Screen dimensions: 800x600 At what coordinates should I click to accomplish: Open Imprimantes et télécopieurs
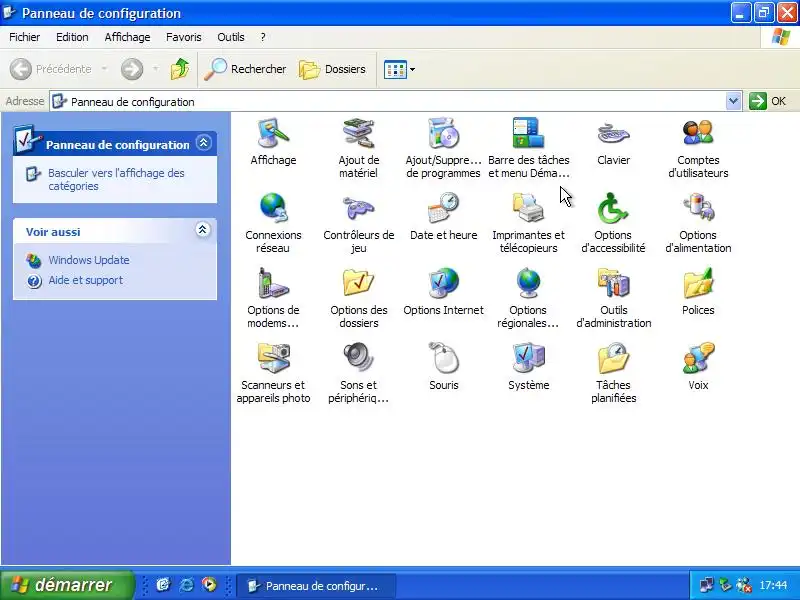coord(529,223)
